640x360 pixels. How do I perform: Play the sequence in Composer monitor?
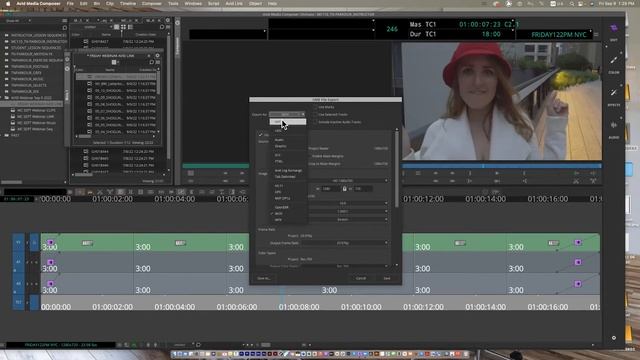(x=497, y=173)
